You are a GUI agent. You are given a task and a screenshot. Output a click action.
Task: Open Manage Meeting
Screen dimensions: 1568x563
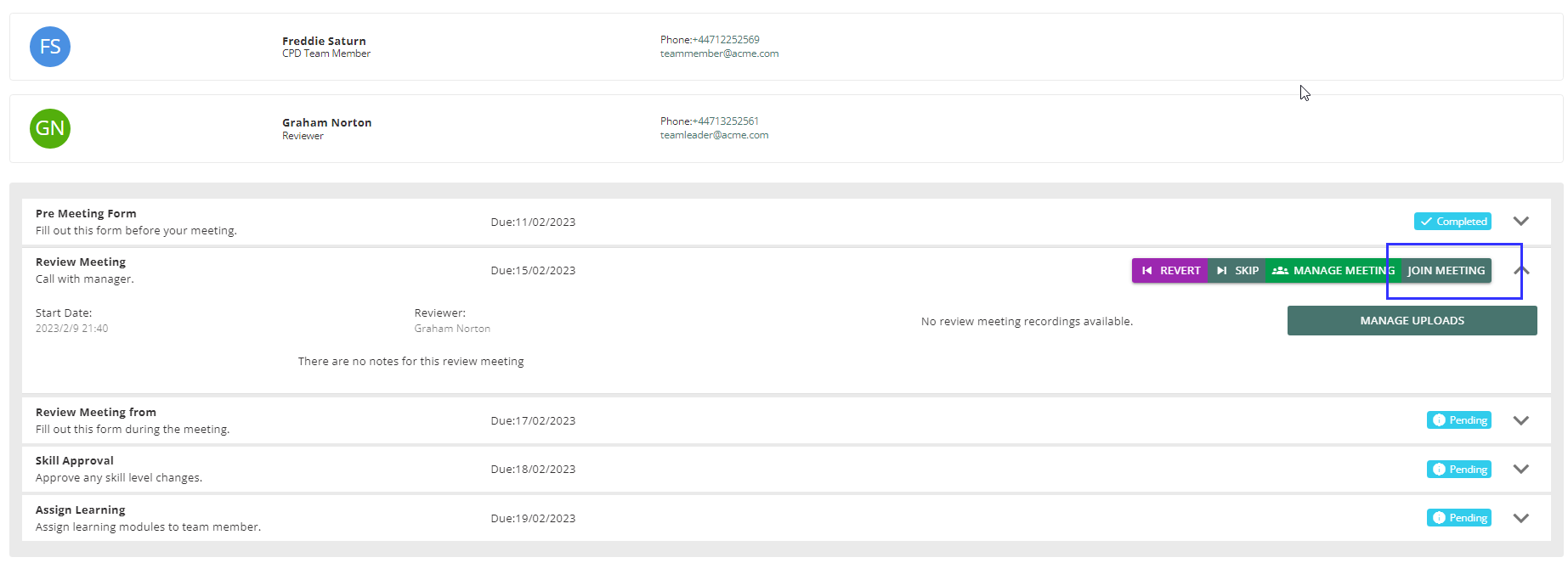coord(1333,271)
